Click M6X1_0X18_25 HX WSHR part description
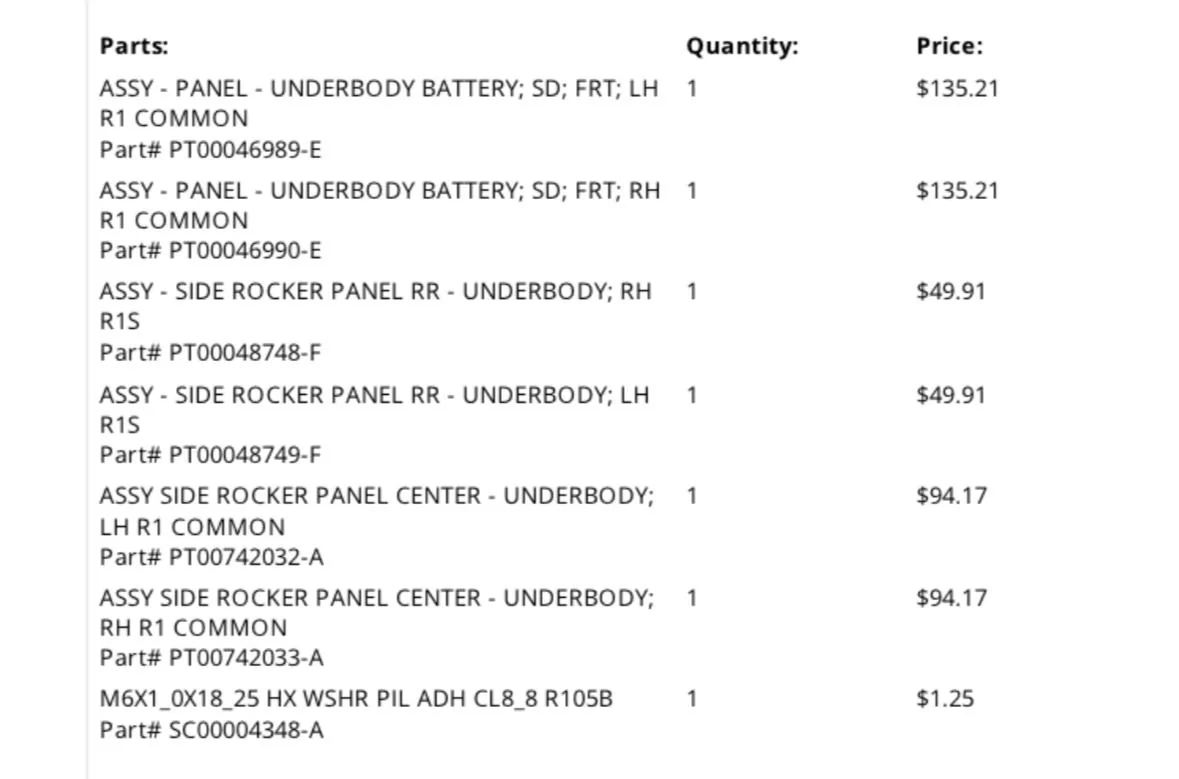Viewport: 1179px width, 779px height. tap(356, 699)
